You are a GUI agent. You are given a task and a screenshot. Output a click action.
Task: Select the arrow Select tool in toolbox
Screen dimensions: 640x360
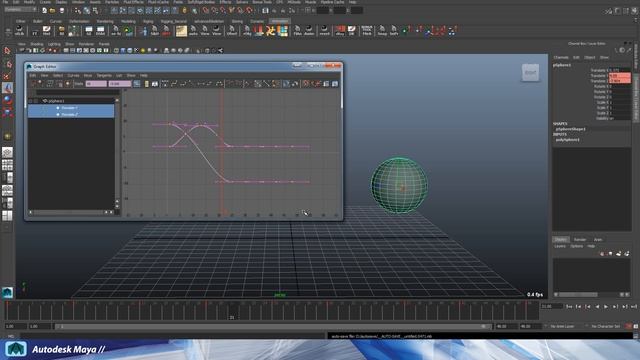click(x=7, y=51)
